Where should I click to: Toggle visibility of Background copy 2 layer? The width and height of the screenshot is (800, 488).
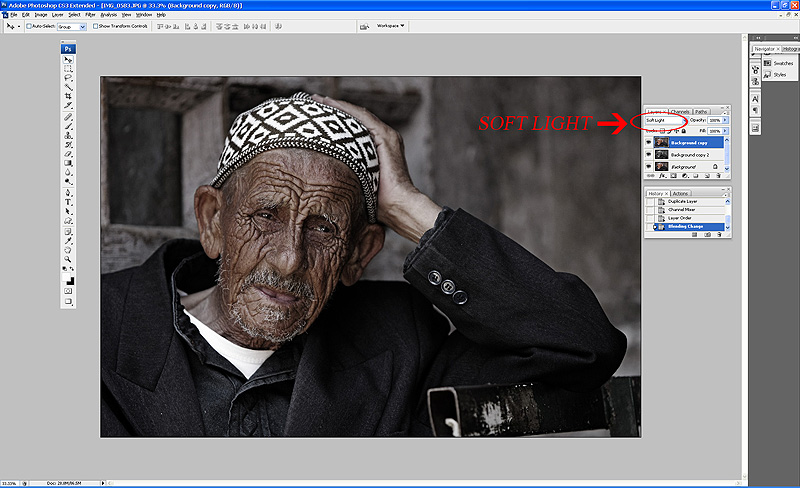(649, 155)
